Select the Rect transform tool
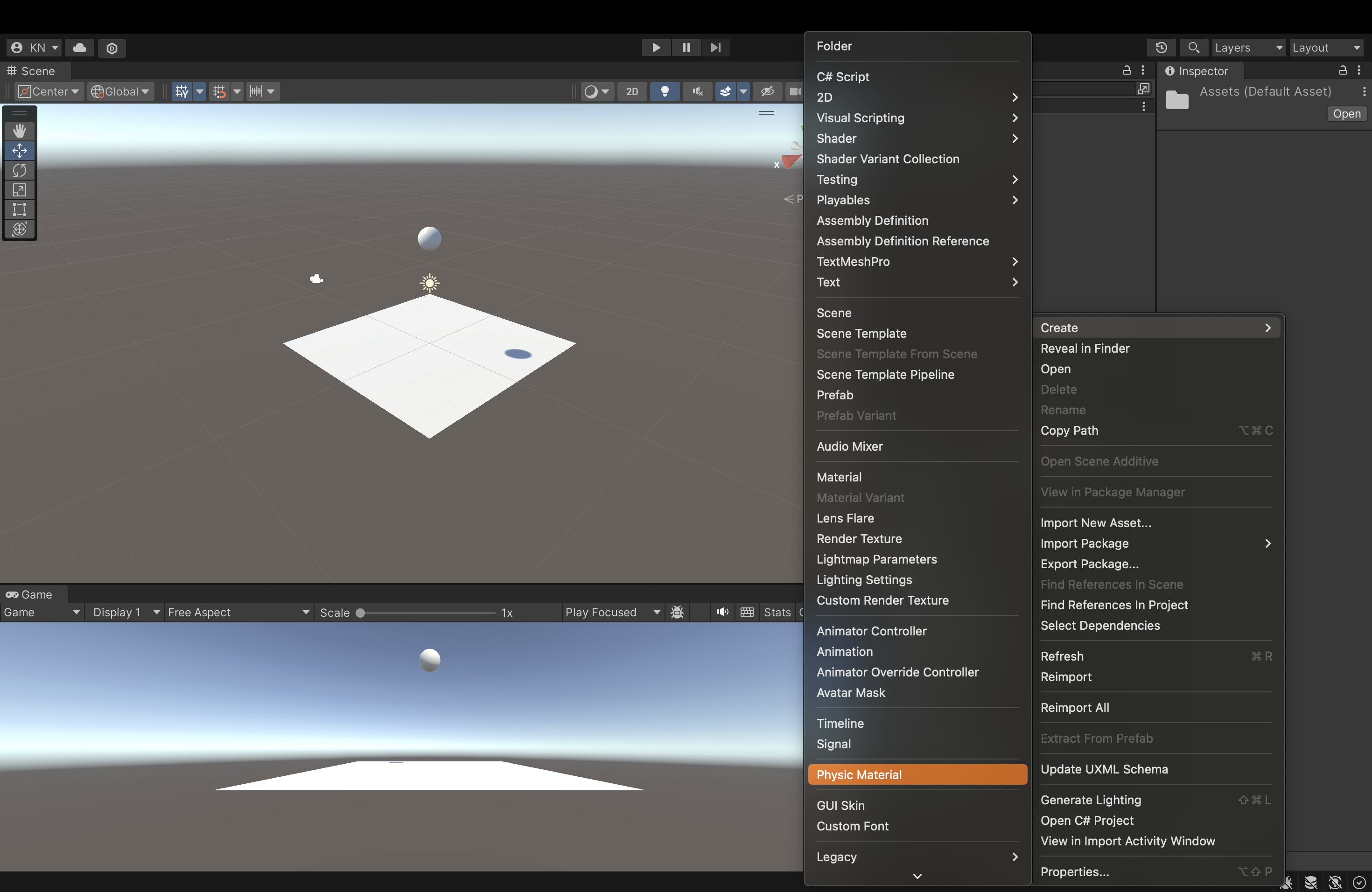This screenshot has height=892, width=1372. (x=19, y=209)
